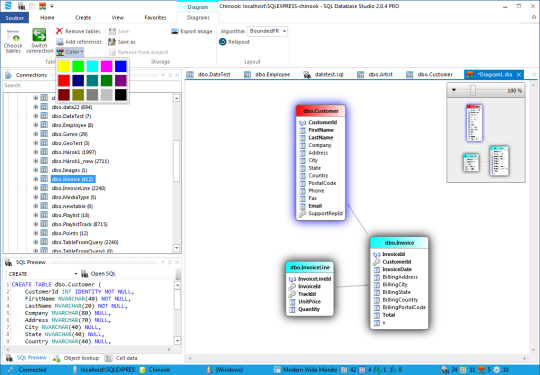This screenshot has width=540, height=375.
Task: Pick the black color swatch
Action: click(x=121, y=95)
